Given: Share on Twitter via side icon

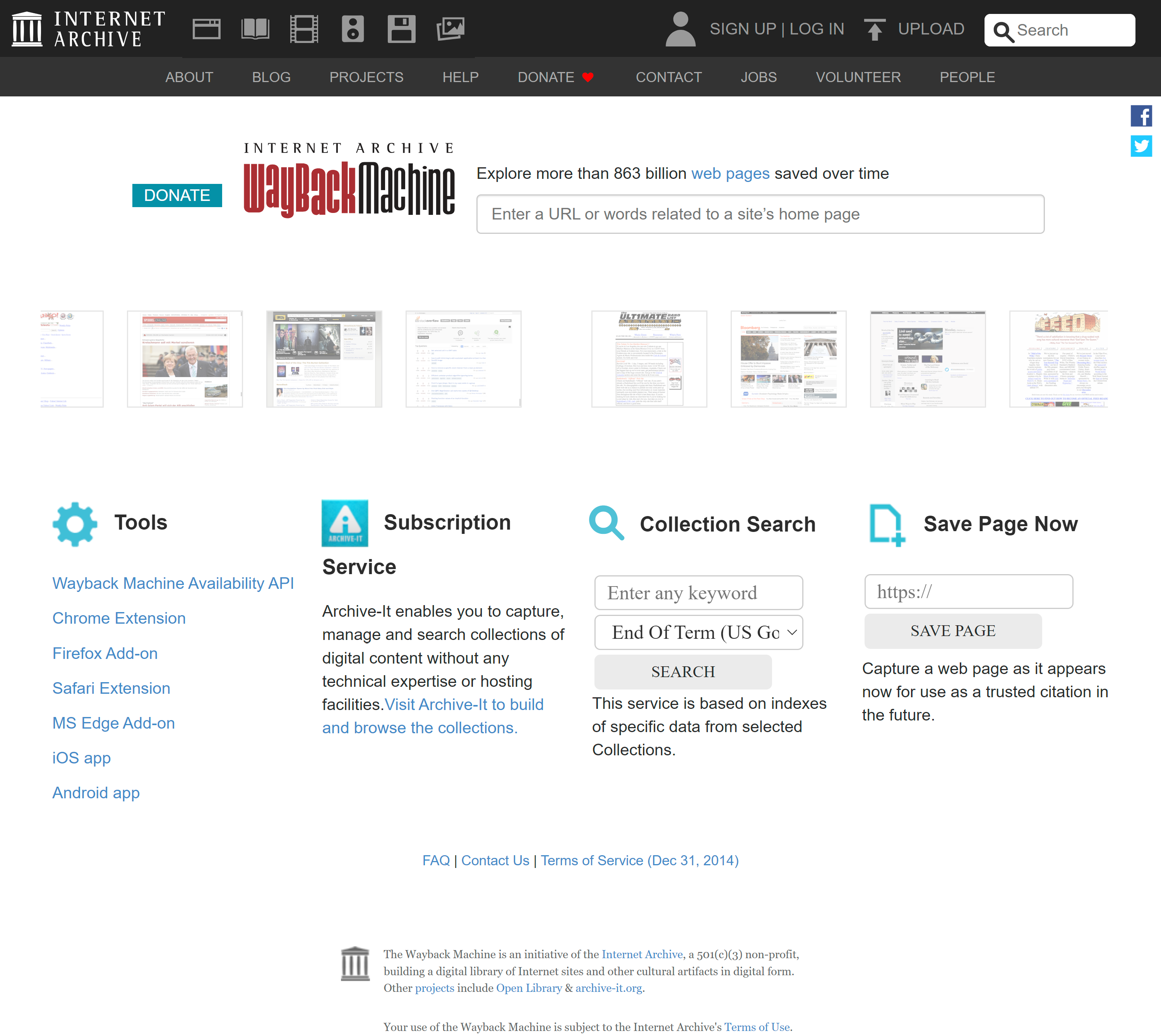Looking at the screenshot, I should coord(1140,146).
